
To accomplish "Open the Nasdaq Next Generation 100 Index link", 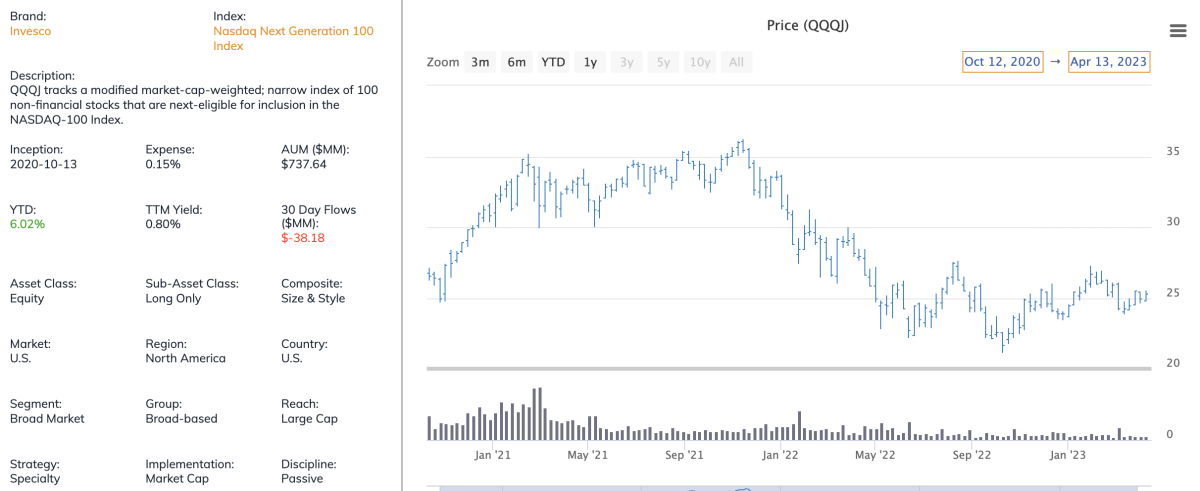I will point(293,39).
